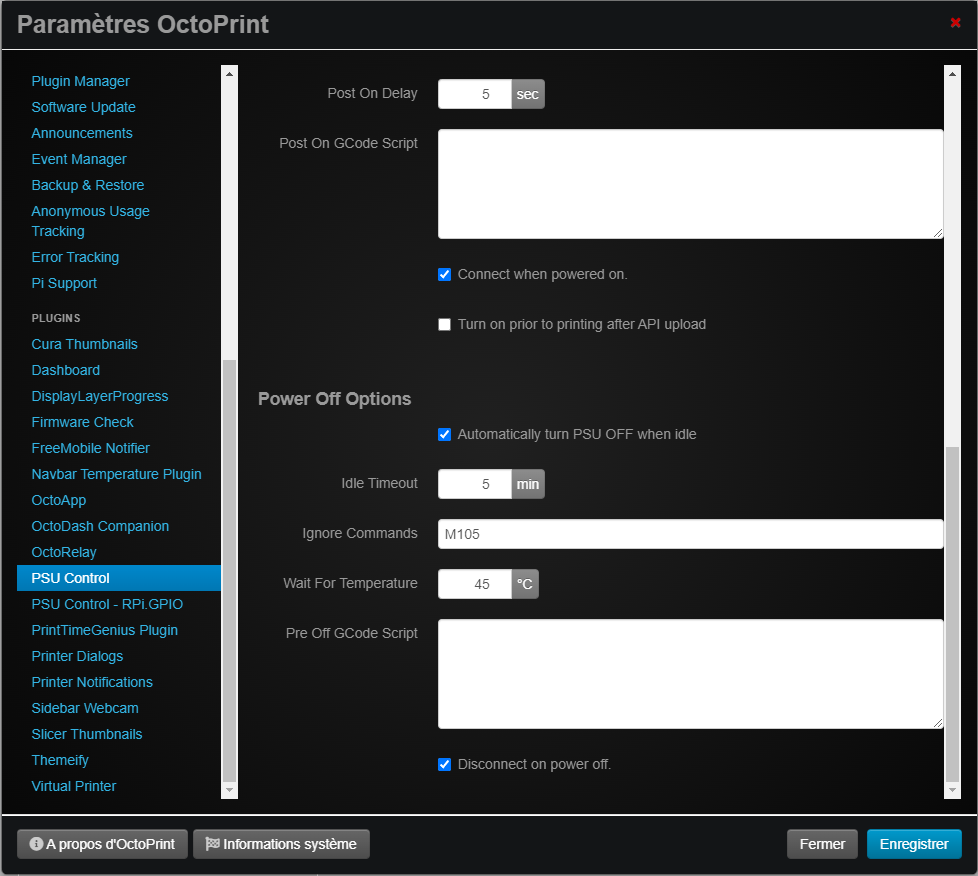Open Navbar Temperature Plugin settings
Image resolution: width=978 pixels, height=876 pixels.
117,474
